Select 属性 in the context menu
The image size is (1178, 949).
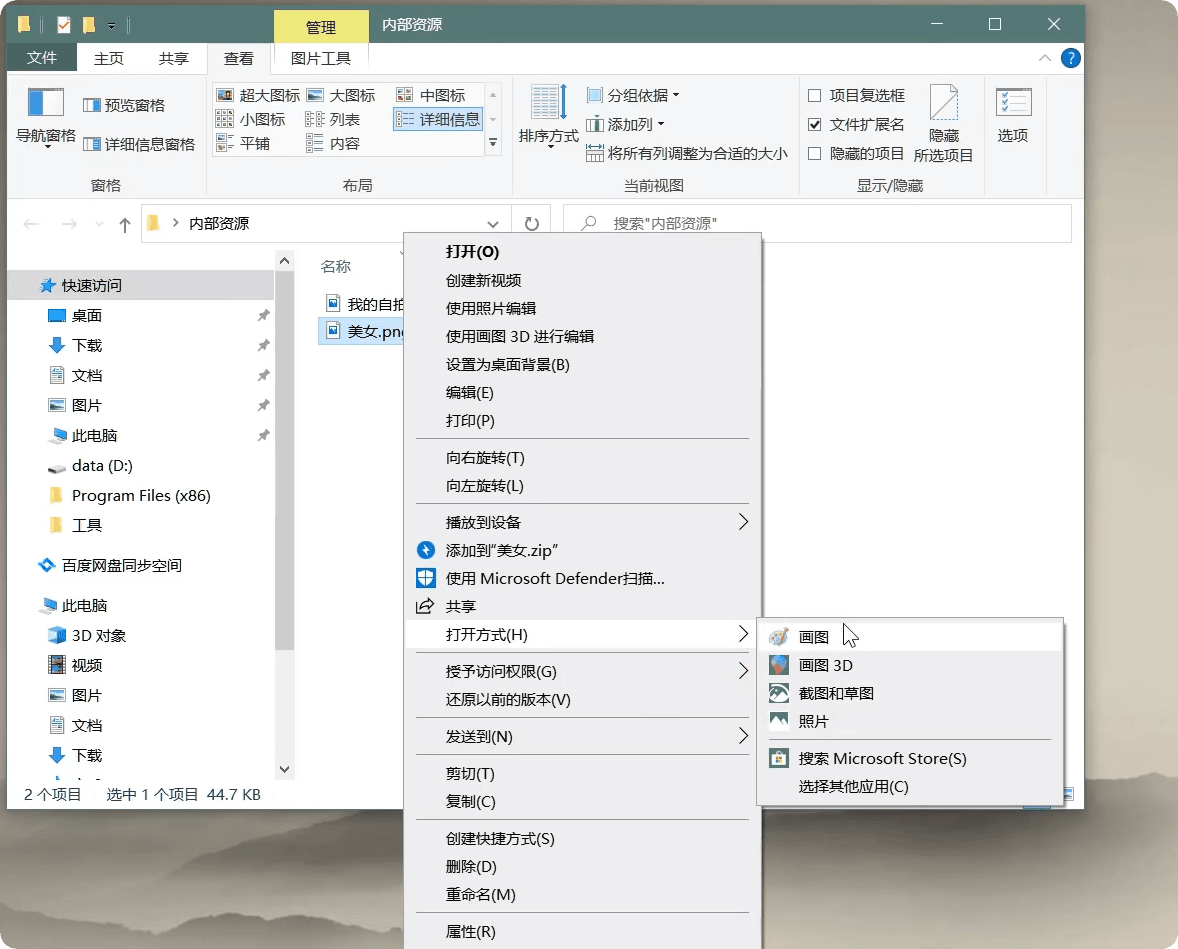point(470,932)
